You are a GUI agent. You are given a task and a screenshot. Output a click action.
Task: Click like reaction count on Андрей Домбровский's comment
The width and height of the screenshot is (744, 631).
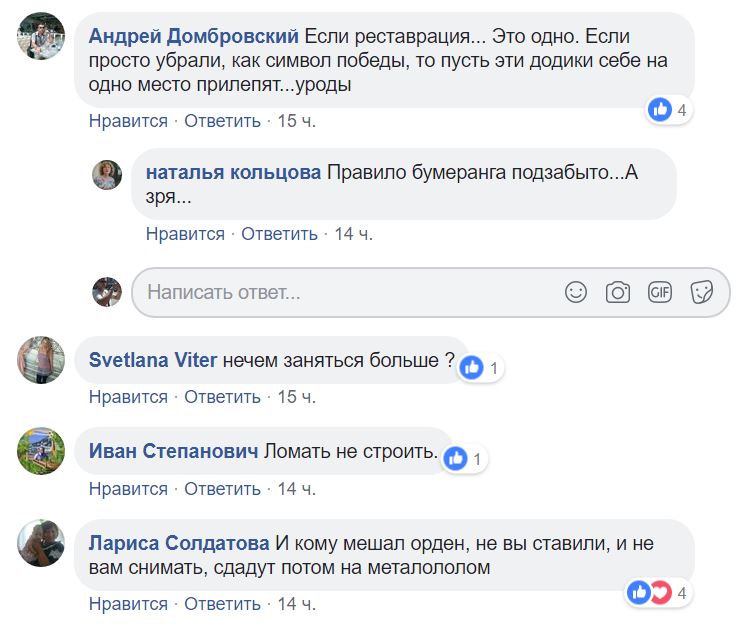click(668, 110)
